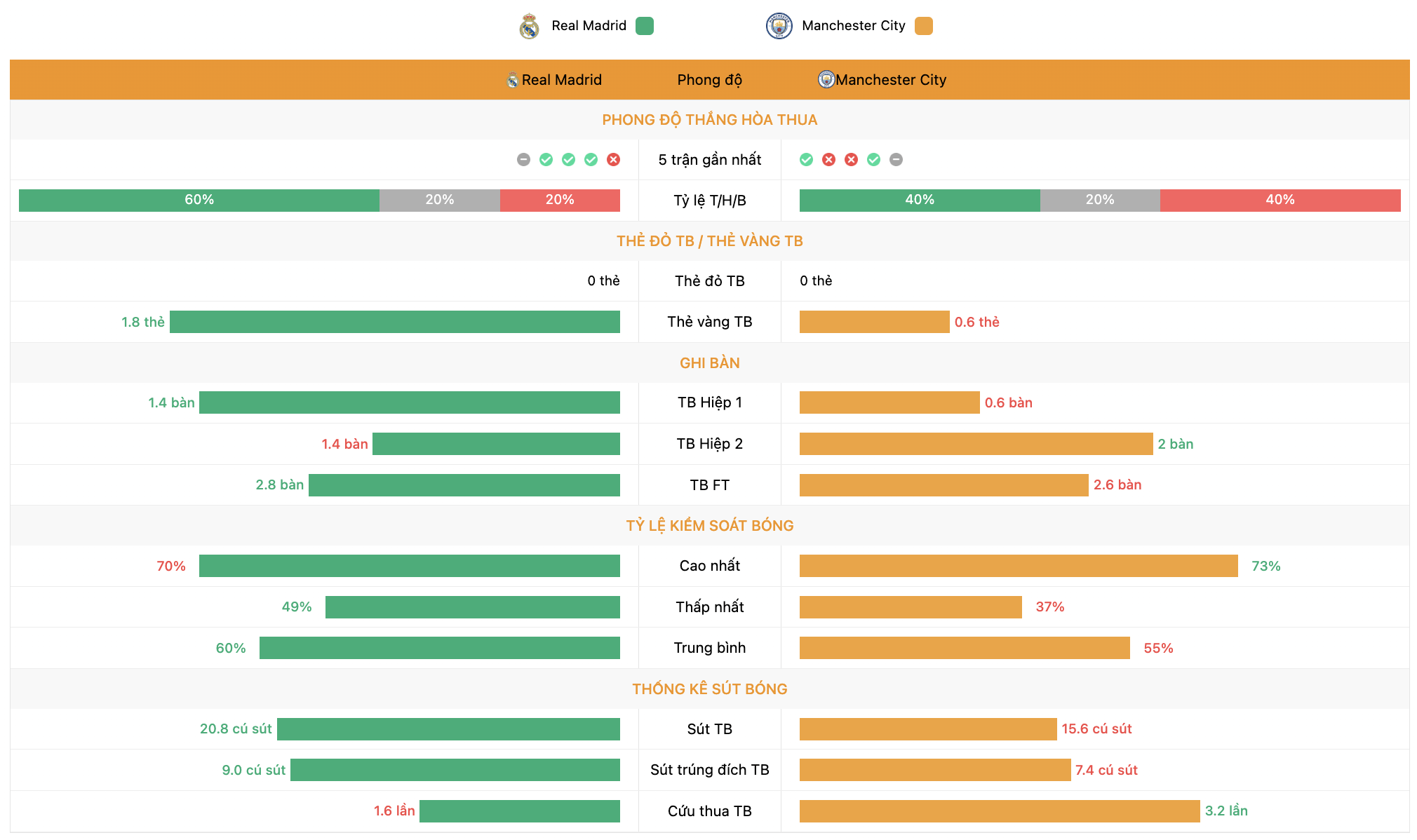Toggle the orange Manchester City legend swatch
The height and width of the screenshot is (840, 1417).
(924, 26)
